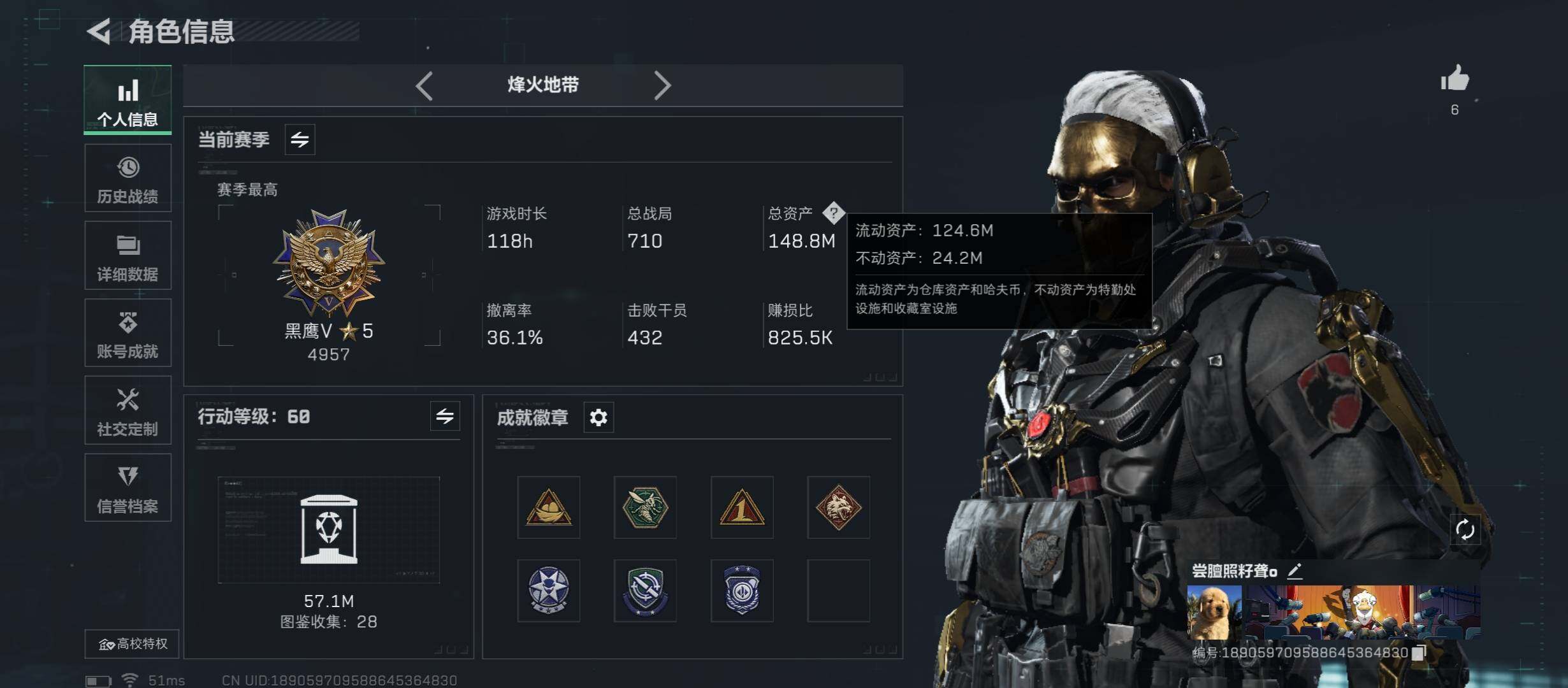Open the collection showcase thumbnail
Image resolution: width=1568 pixels, height=688 pixels.
tap(329, 529)
